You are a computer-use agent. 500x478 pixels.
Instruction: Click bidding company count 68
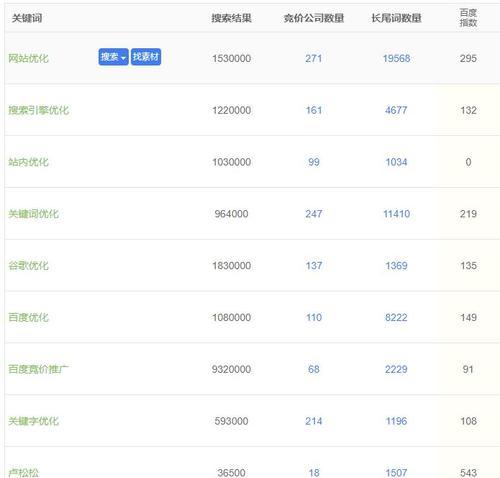click(x=314, y=369)
